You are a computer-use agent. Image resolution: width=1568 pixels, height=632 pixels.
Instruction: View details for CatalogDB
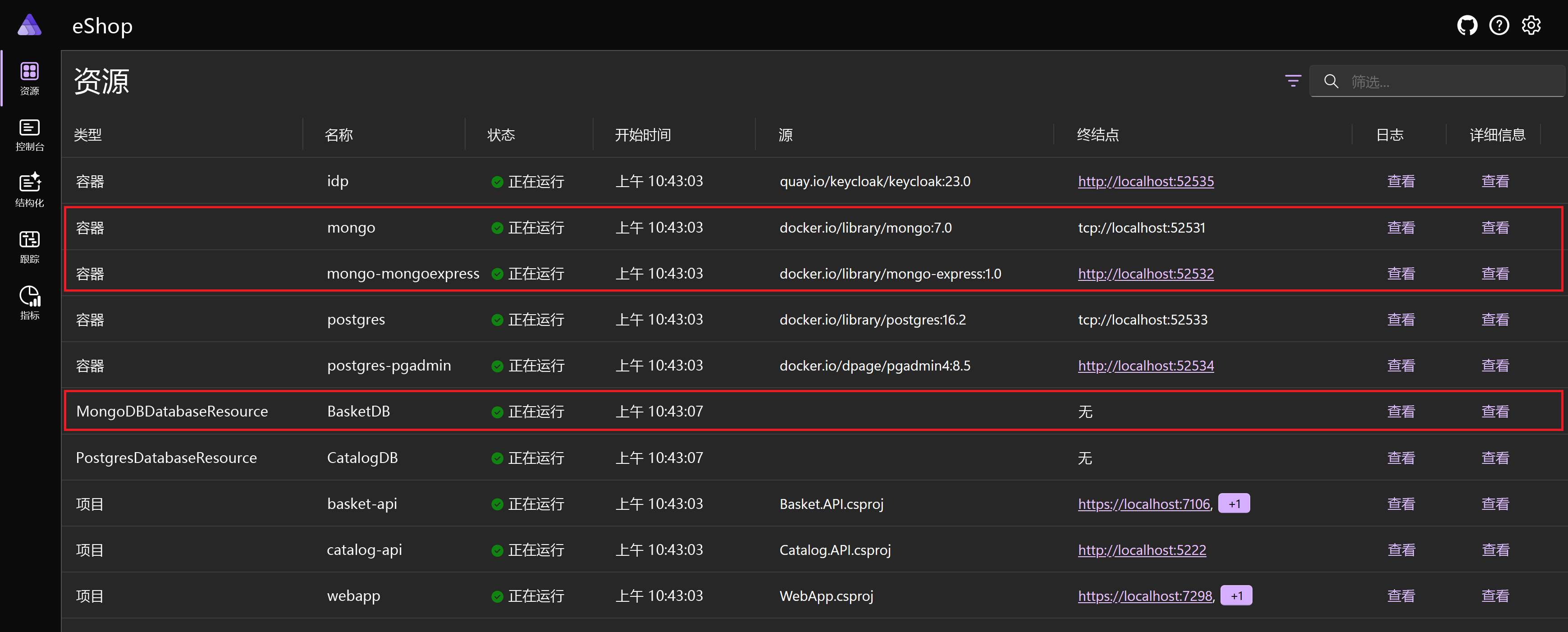tap(1495, 458)
